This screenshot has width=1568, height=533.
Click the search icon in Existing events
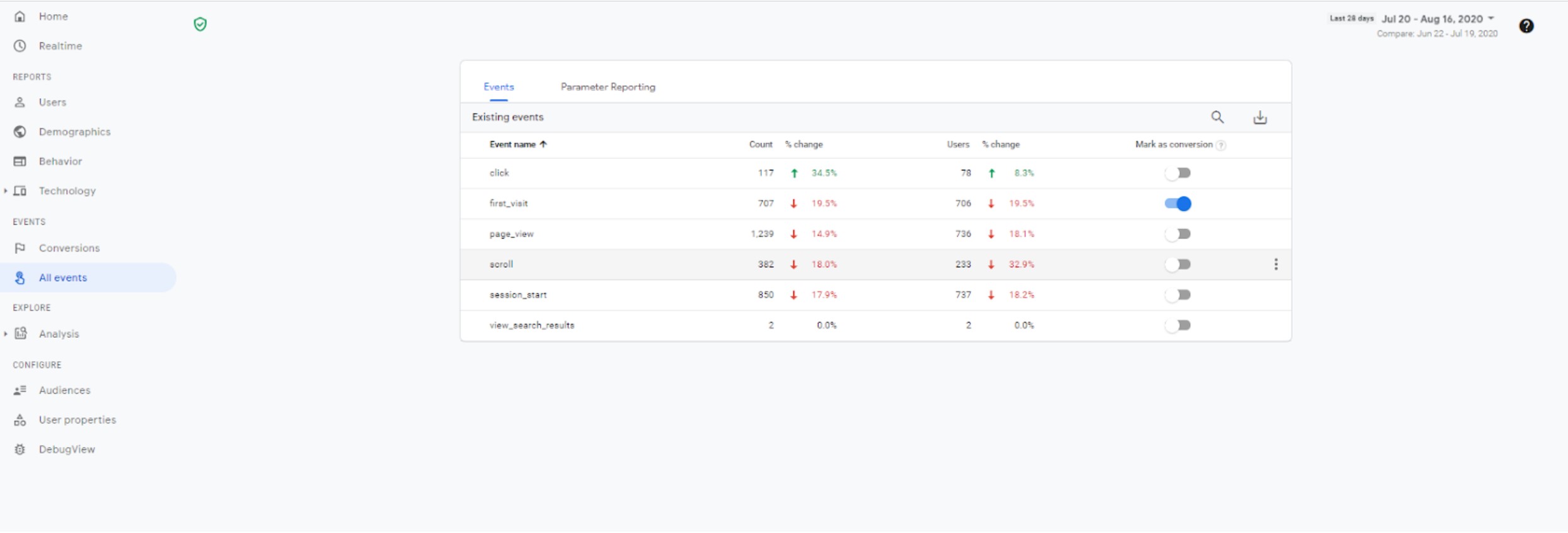1217,117
